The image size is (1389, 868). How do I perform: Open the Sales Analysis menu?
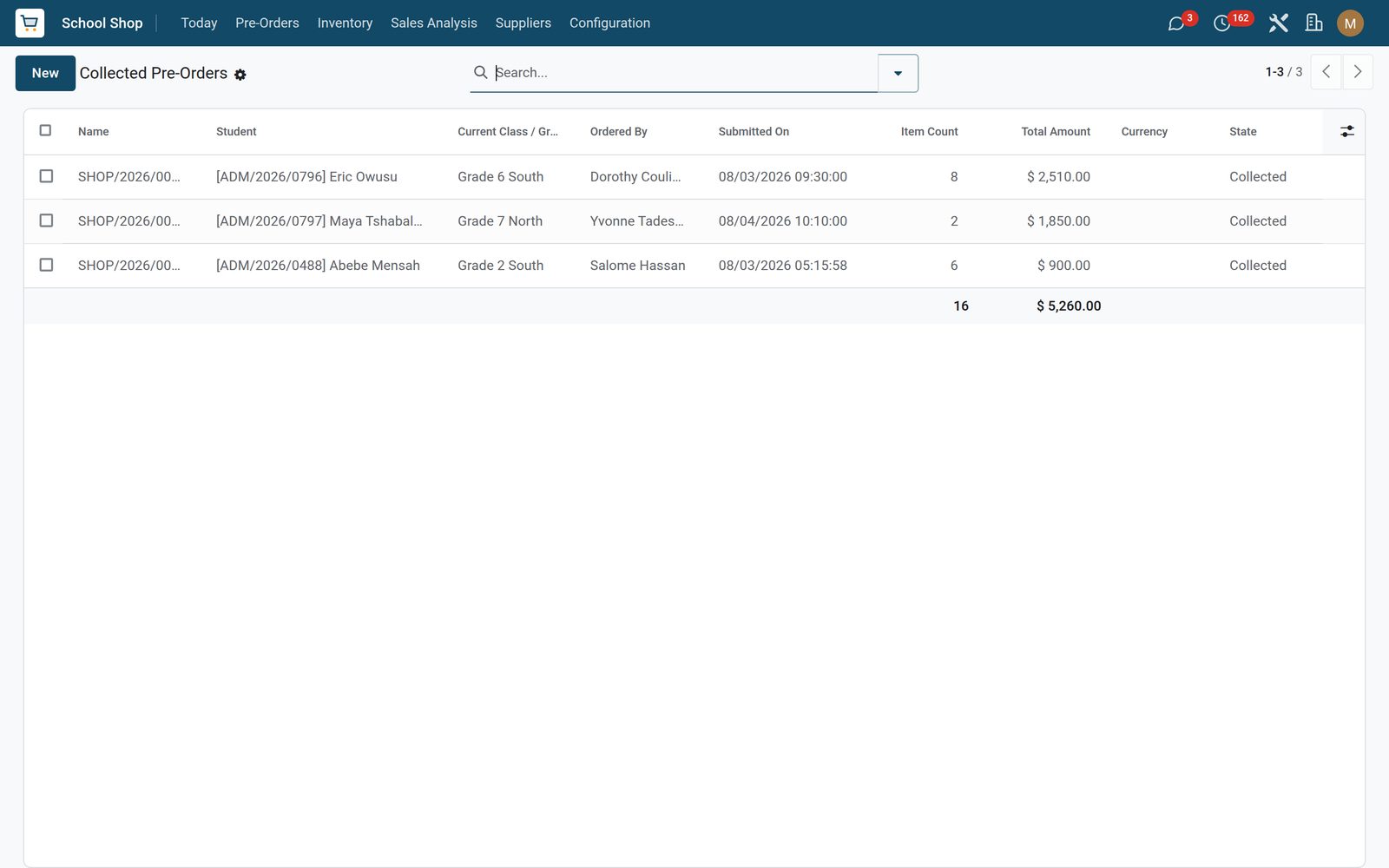434,23
